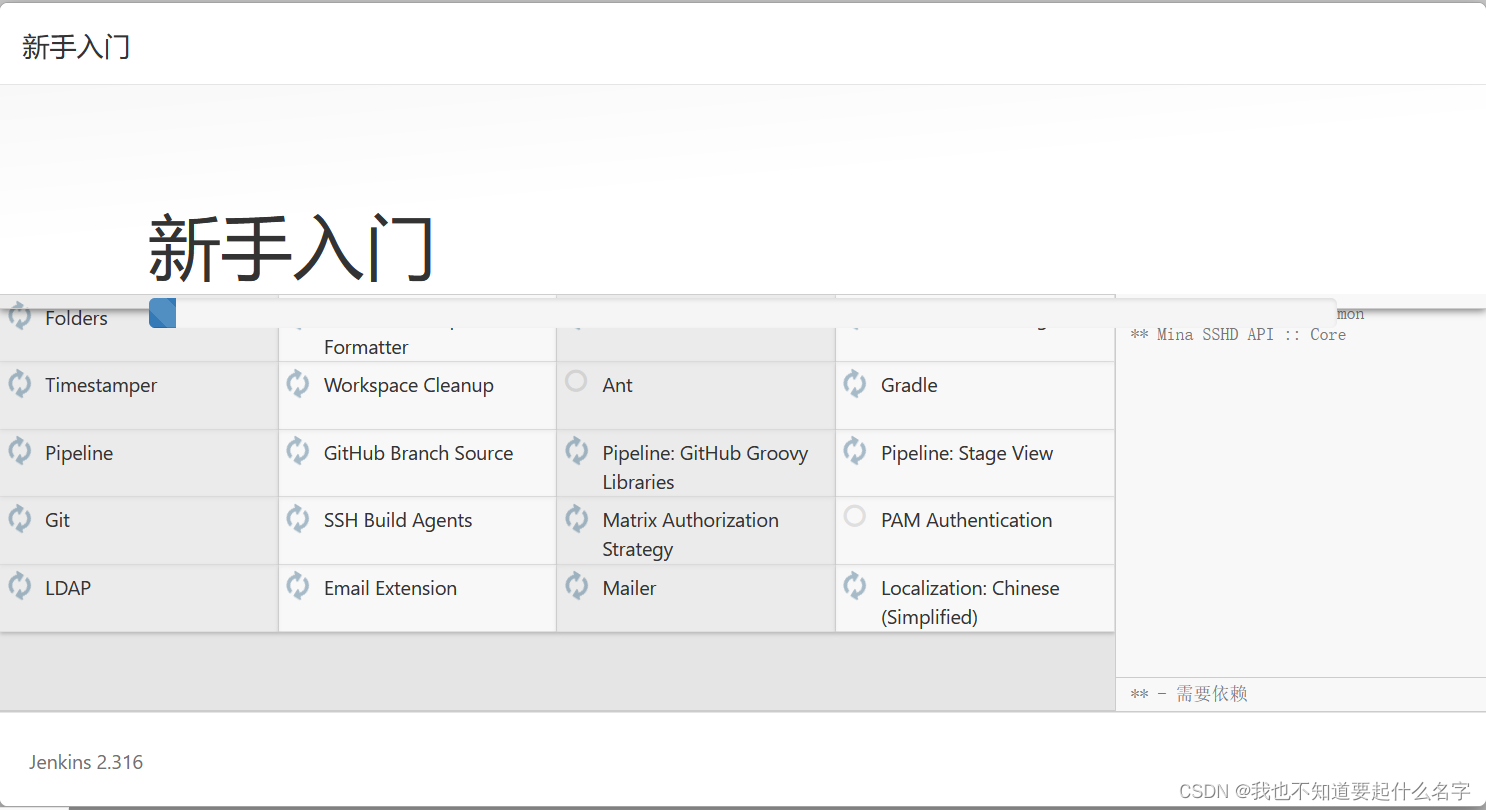
Task: Click the sync icon beside Pipeline: GitHub Groovy Libraries
Action: click(x=577, y=452)
